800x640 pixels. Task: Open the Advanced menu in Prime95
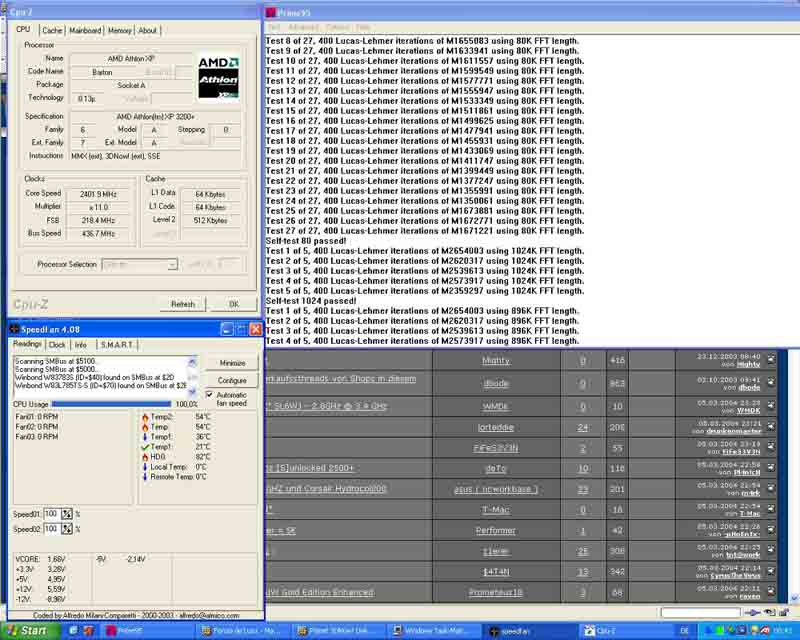[303, 27]
